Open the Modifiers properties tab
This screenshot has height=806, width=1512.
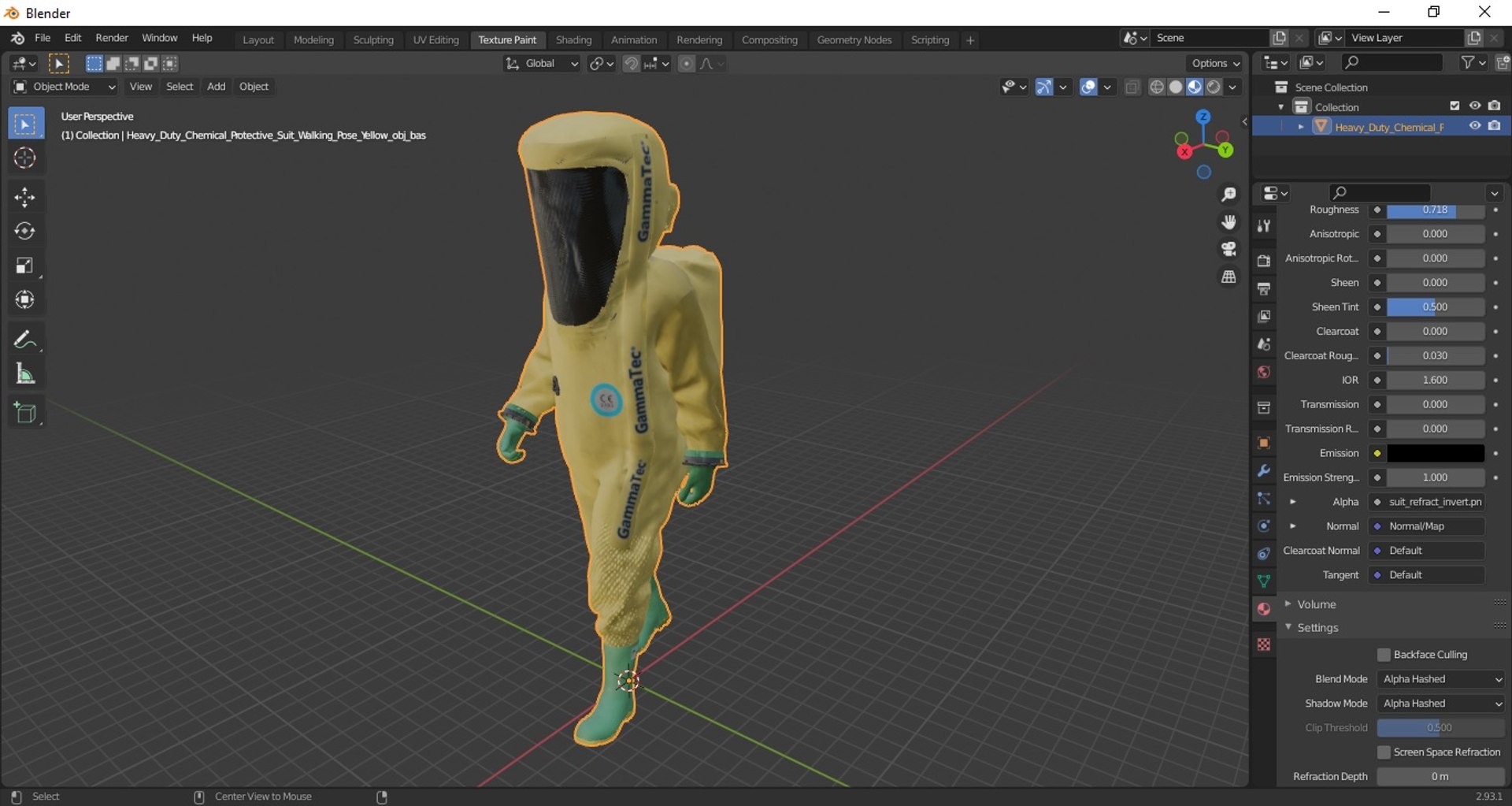pyautogui.click(x=1264, y=471)
